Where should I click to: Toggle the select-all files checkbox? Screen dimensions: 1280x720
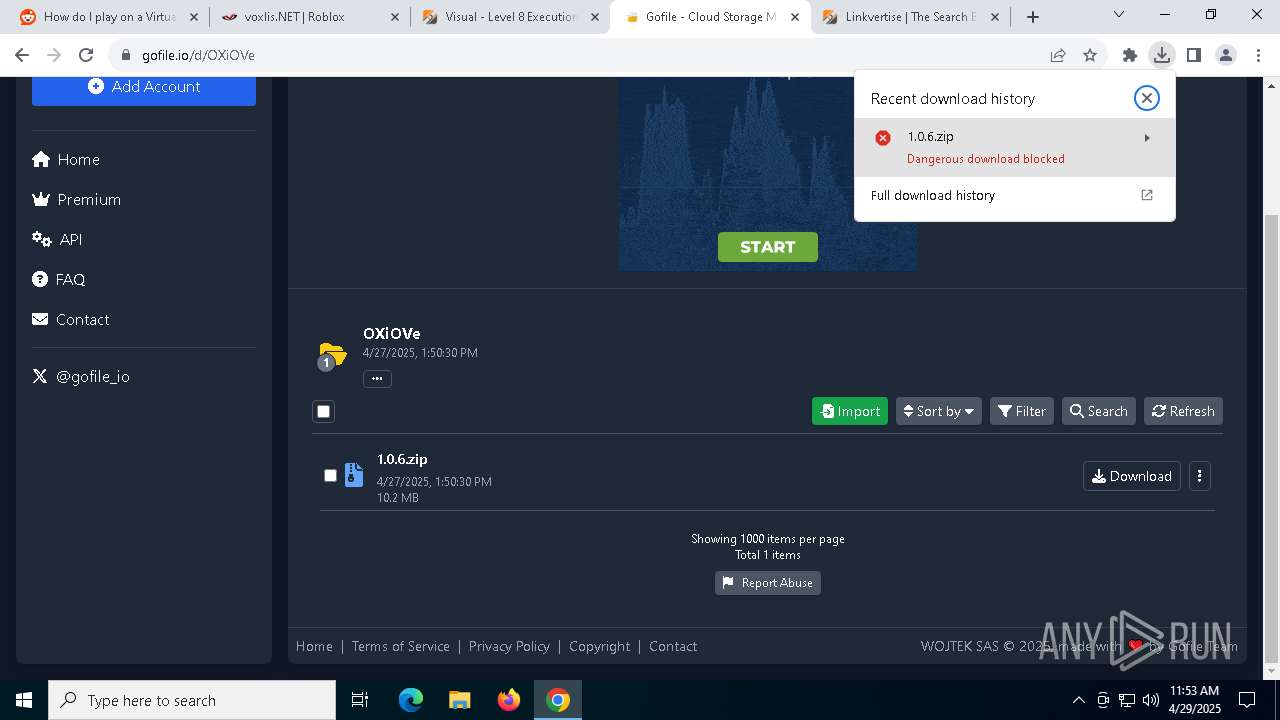(x=323, y=411)
